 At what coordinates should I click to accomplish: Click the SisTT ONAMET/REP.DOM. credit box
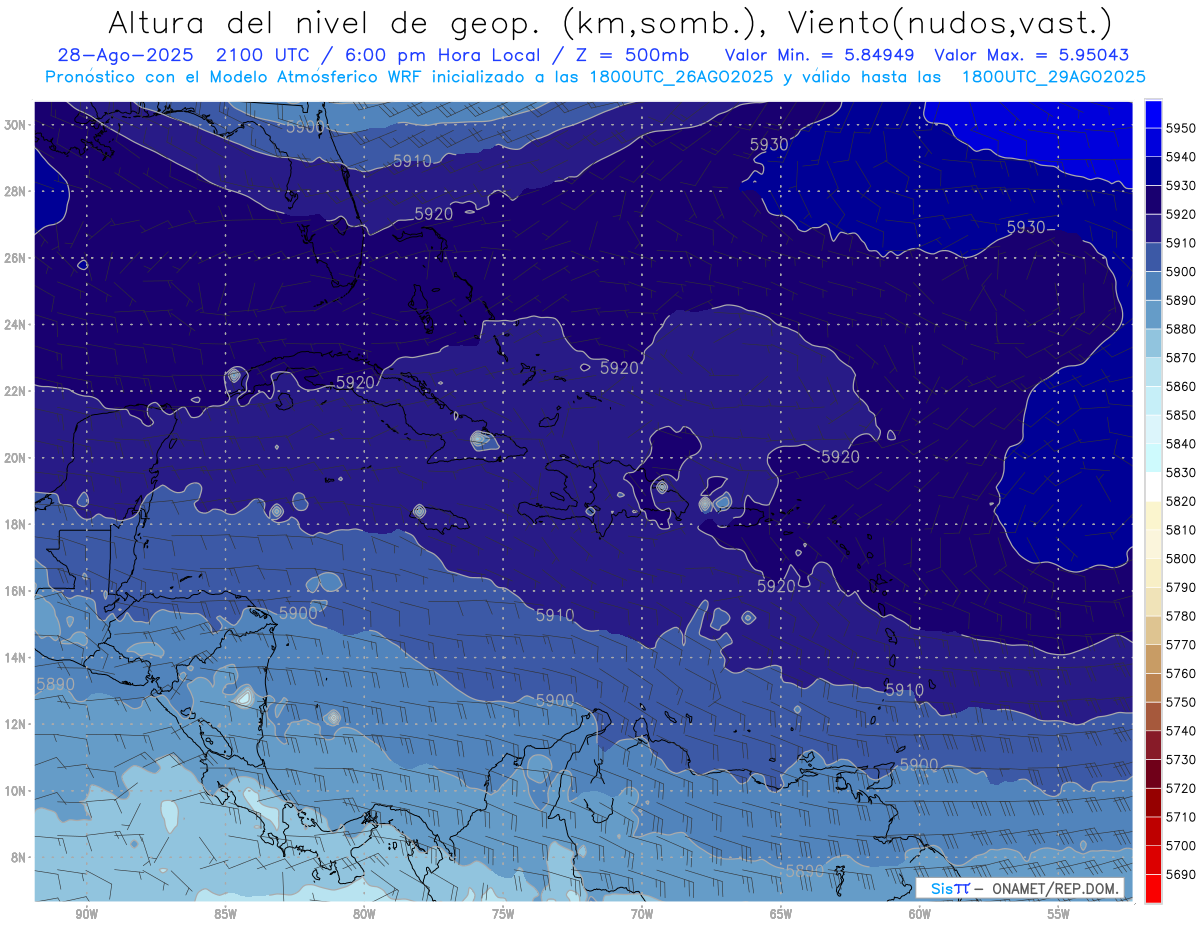click(x=1019, y=888)
